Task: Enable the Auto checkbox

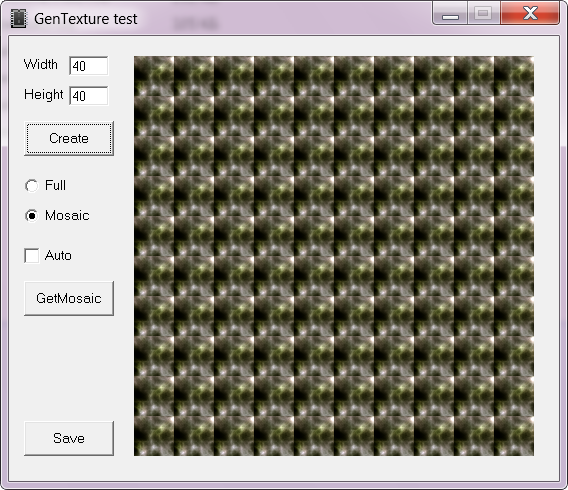Action: point(32,255)
